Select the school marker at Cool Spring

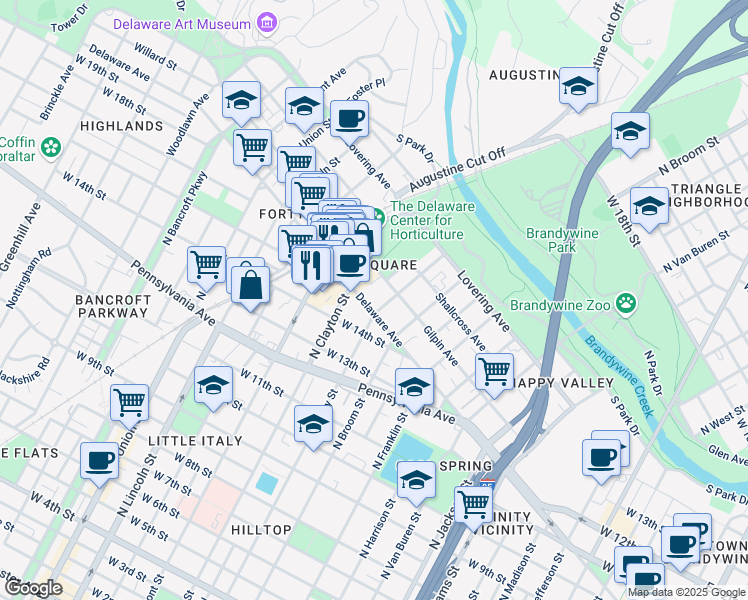[415, 479]
